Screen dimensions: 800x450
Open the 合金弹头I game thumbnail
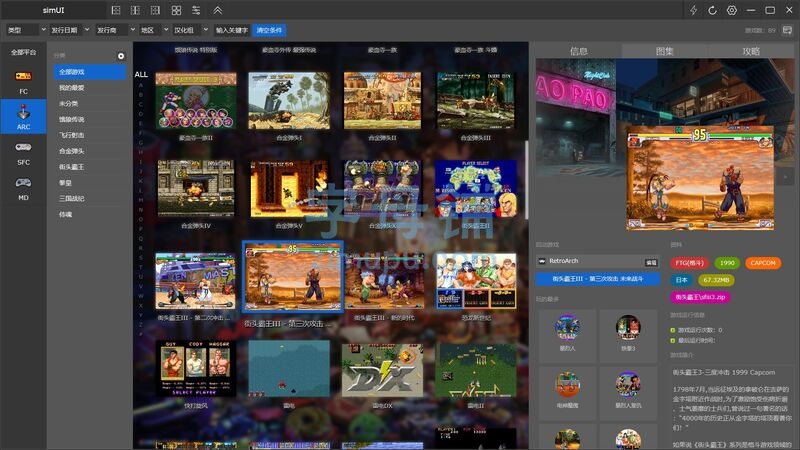point(289,100)
